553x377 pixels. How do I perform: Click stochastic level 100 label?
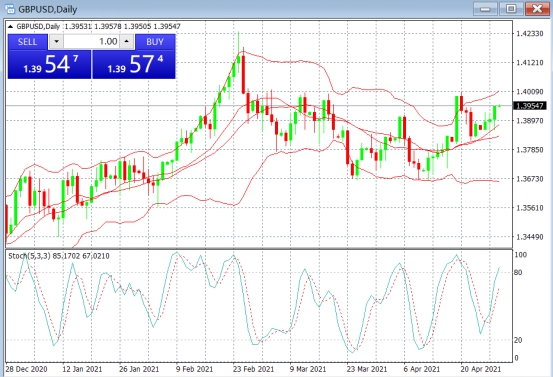(521, 255)
